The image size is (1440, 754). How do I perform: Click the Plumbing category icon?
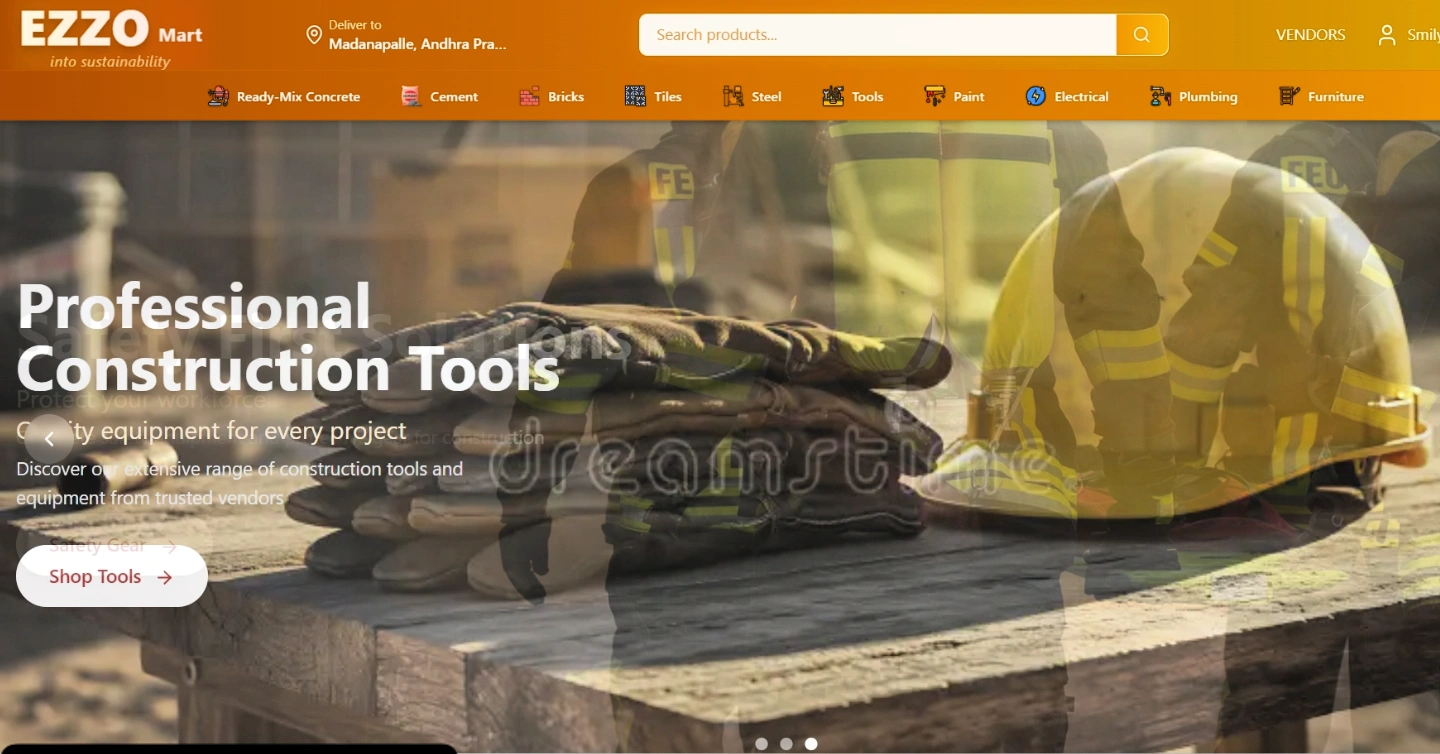point(1160,96)
